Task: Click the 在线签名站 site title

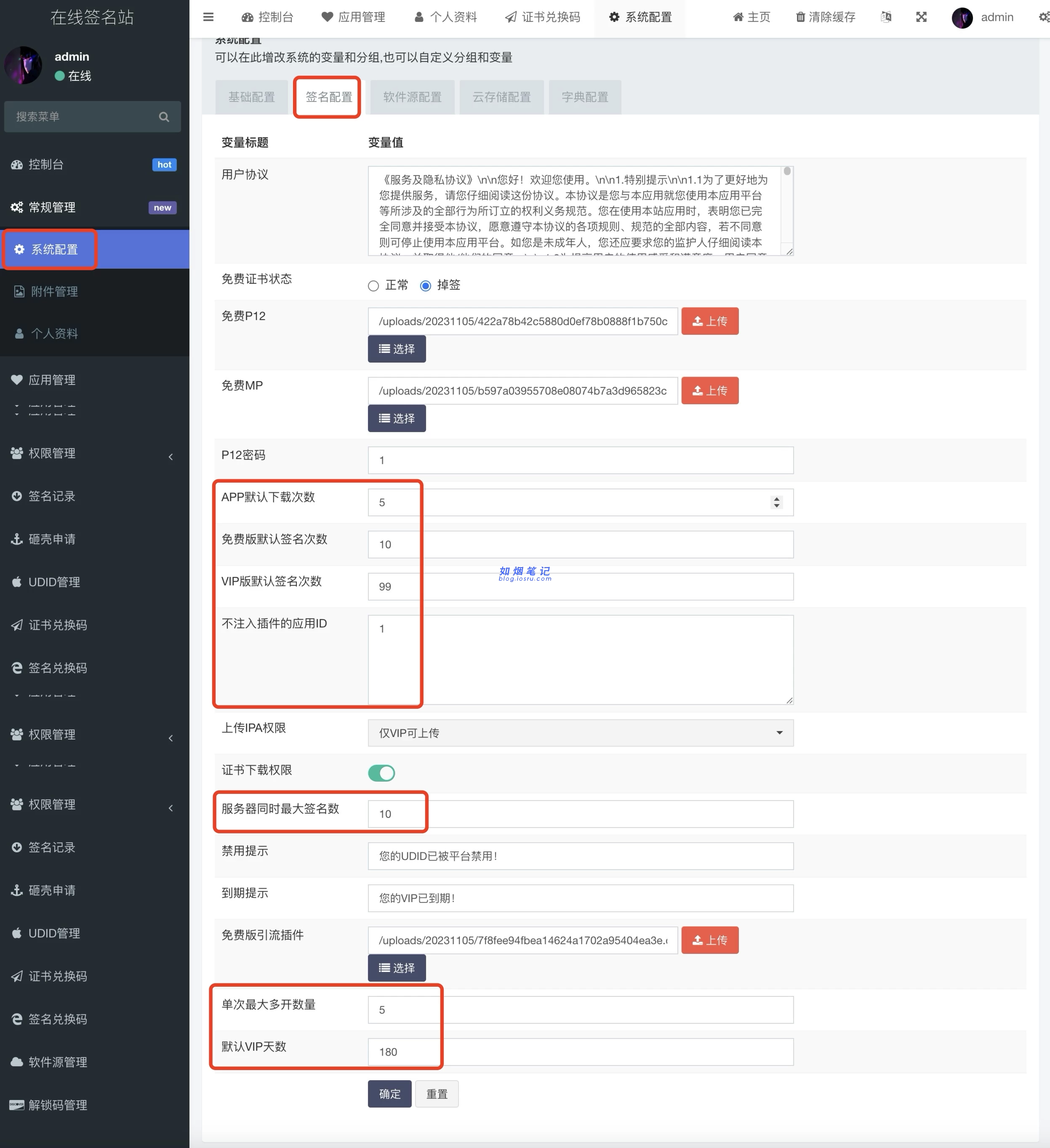Action: pyautogui.click(x=92, y=17)
